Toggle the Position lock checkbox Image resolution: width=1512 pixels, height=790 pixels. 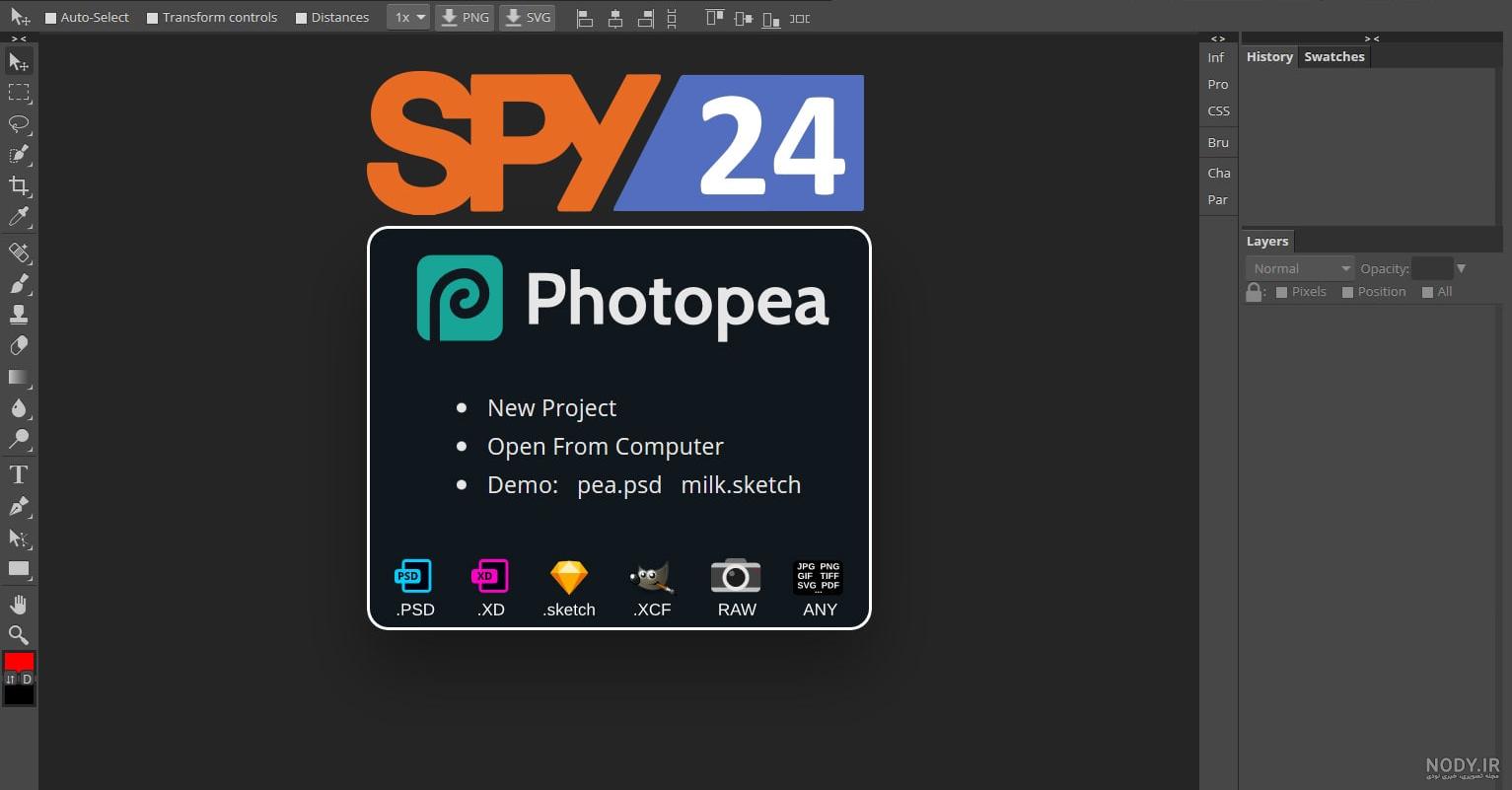1347,292
